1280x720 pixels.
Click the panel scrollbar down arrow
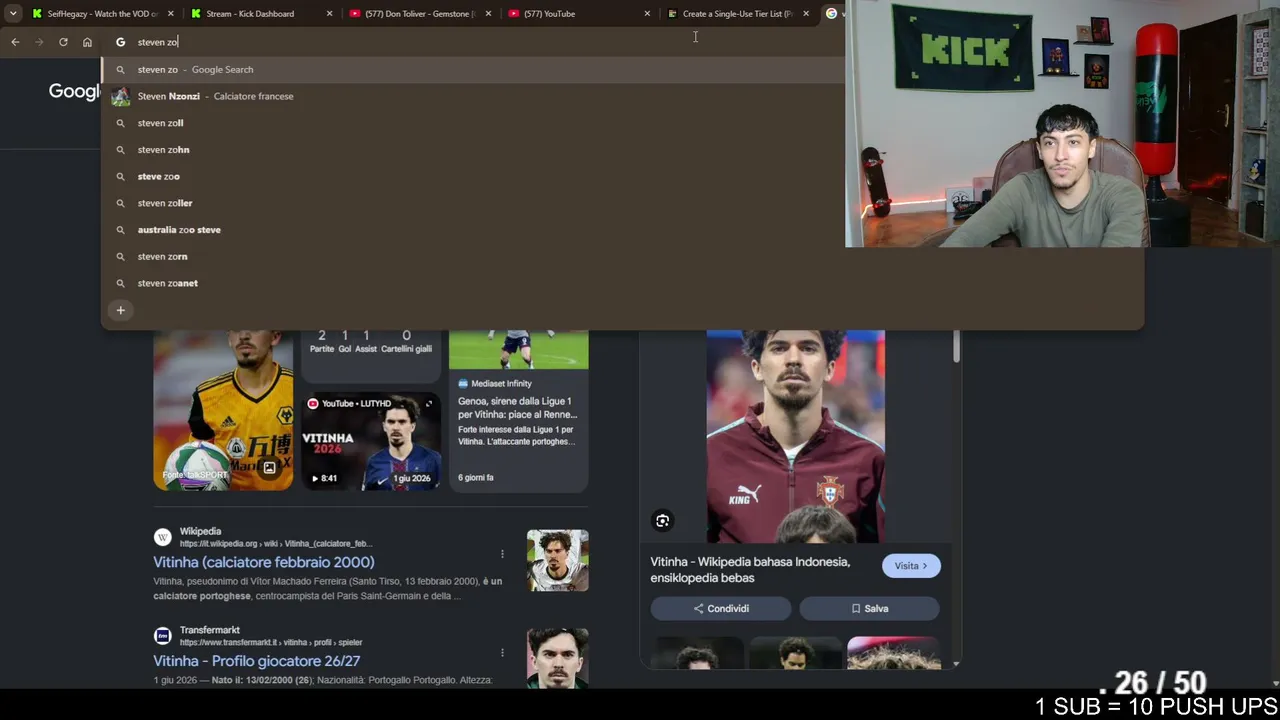point(956,663)
